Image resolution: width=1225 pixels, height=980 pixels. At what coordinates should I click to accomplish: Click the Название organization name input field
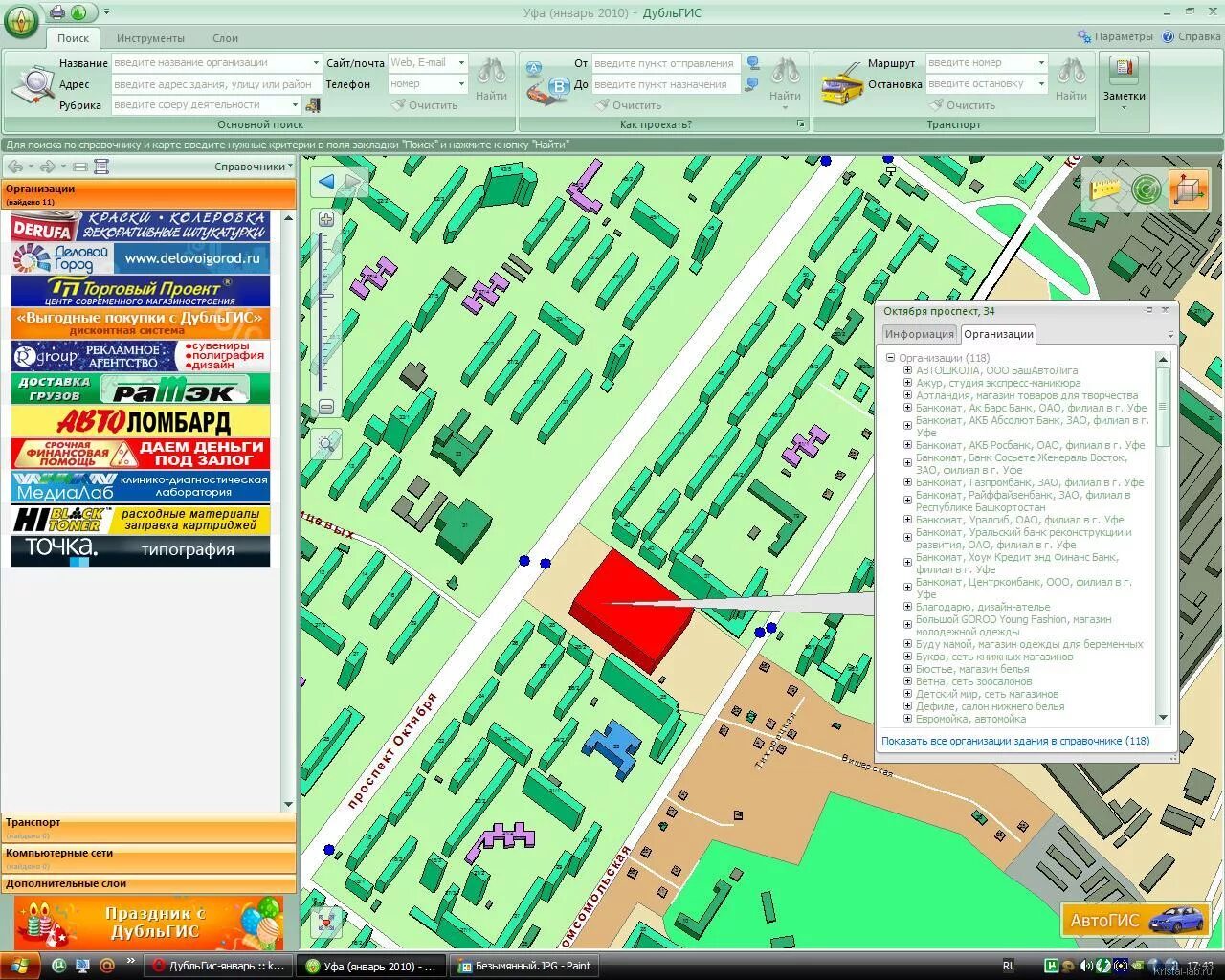(211, 62)
